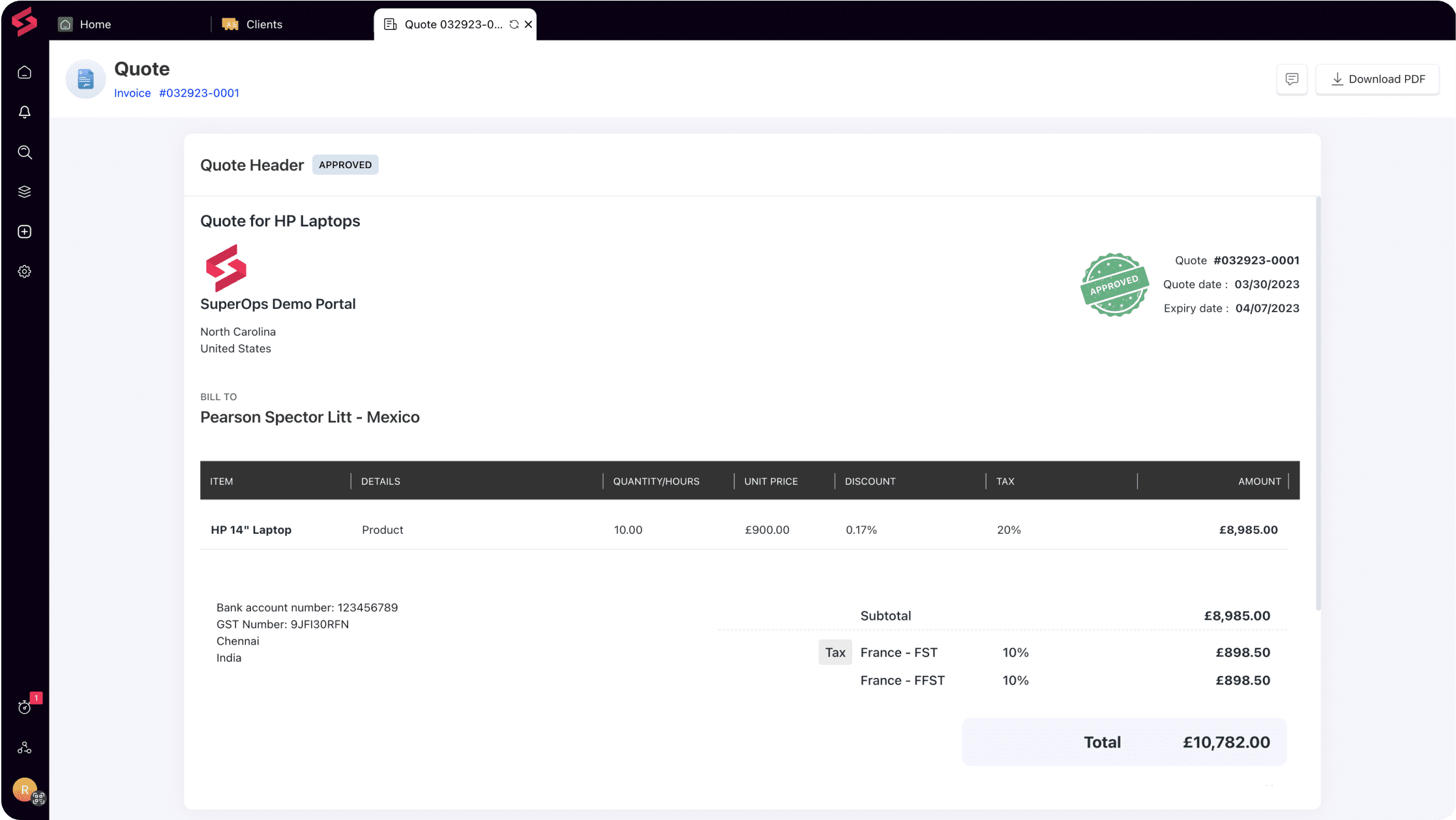
Task: Click the quote panel vertical scrollbar
Action: coord(1318,404)
